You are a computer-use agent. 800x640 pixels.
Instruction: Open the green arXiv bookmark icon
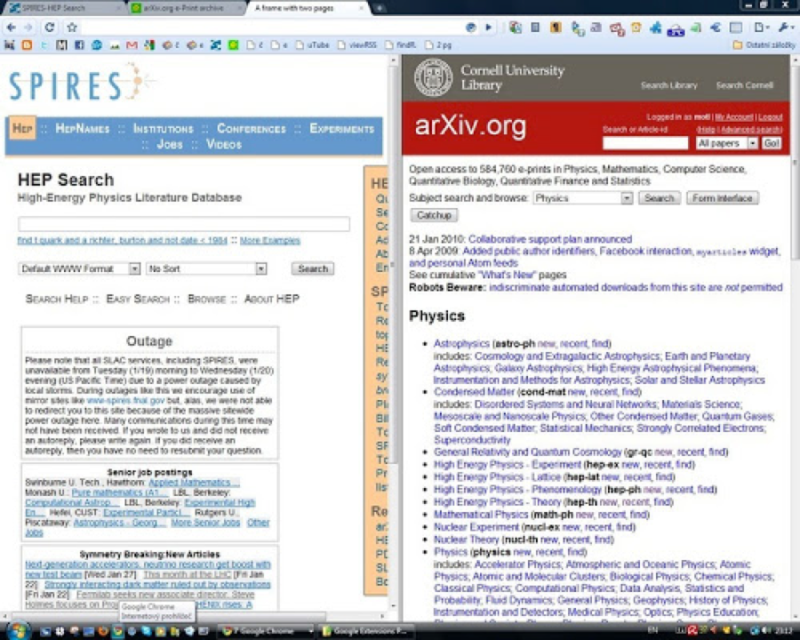point(233,45)
